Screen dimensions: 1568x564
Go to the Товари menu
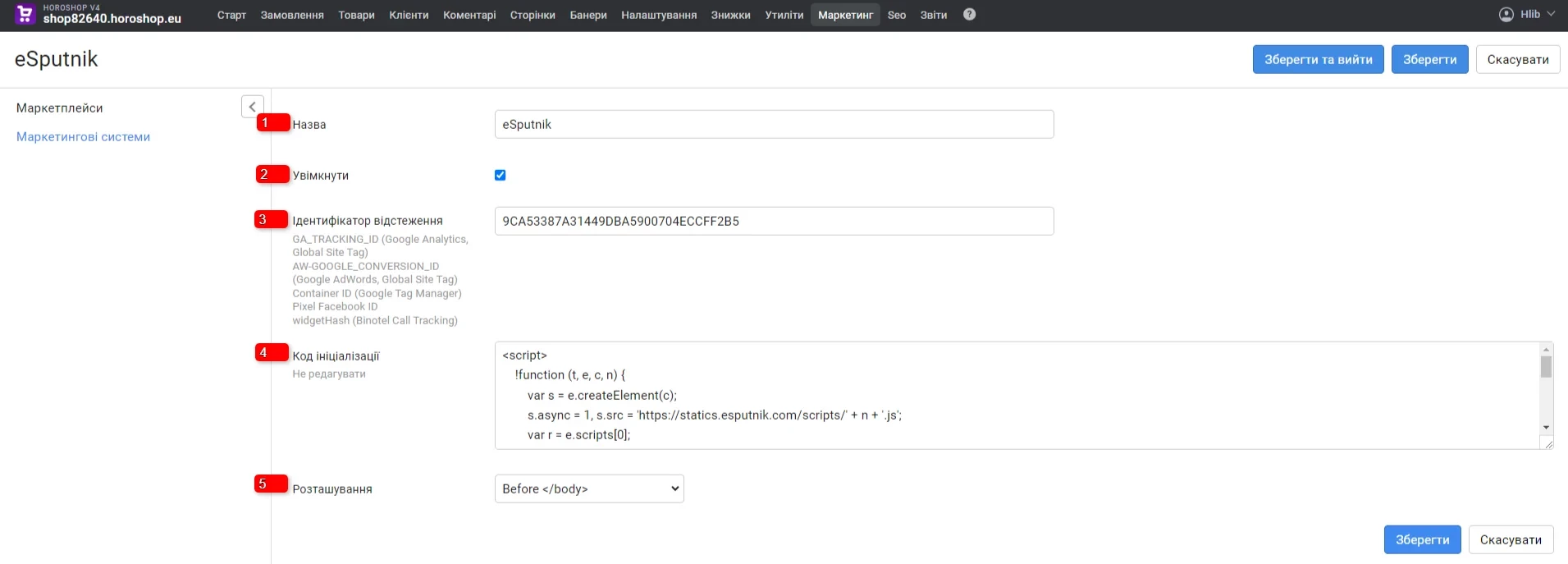[x=356, y=16]
